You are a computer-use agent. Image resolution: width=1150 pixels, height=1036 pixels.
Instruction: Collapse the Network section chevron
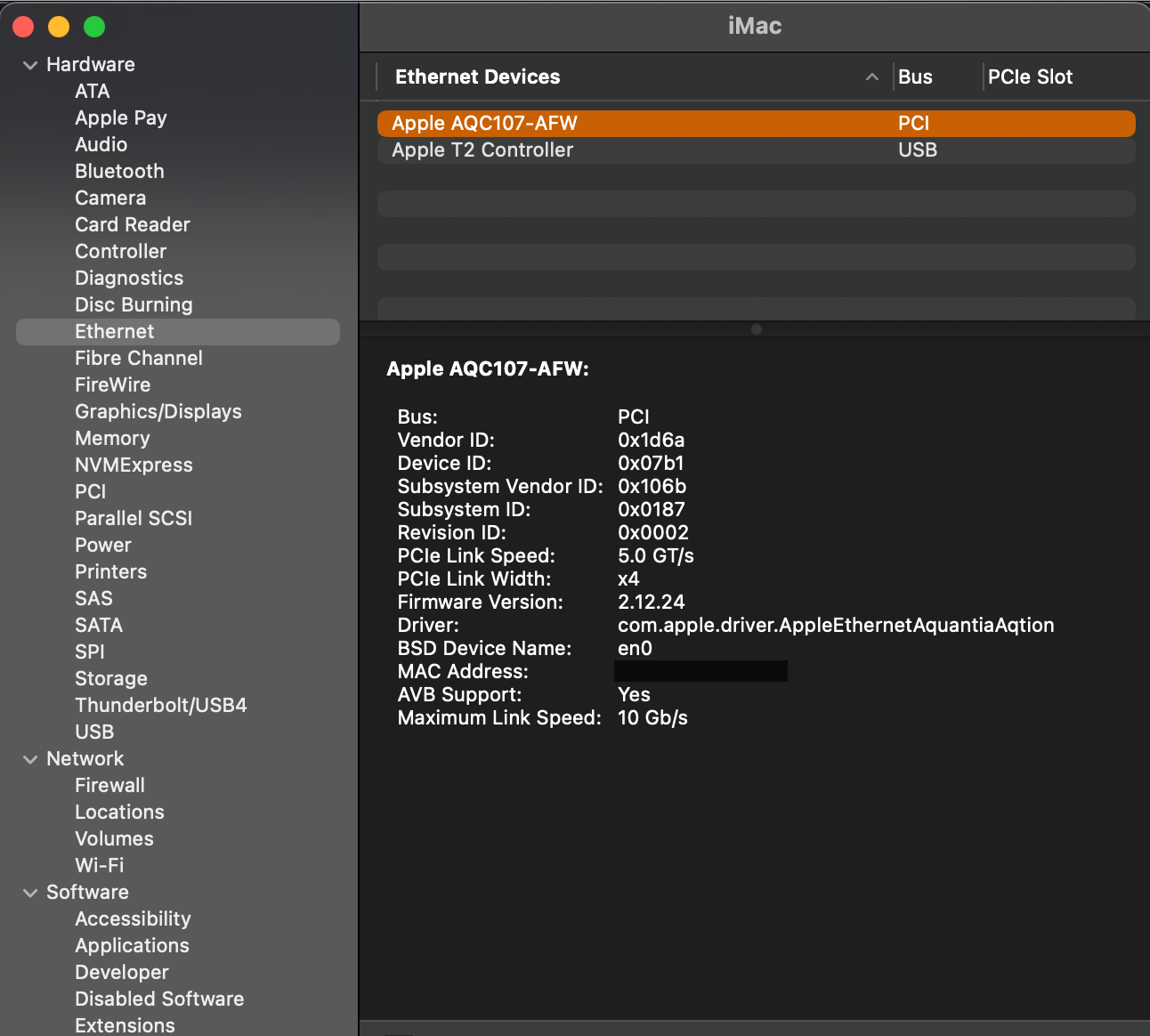(x=30, y=759)
